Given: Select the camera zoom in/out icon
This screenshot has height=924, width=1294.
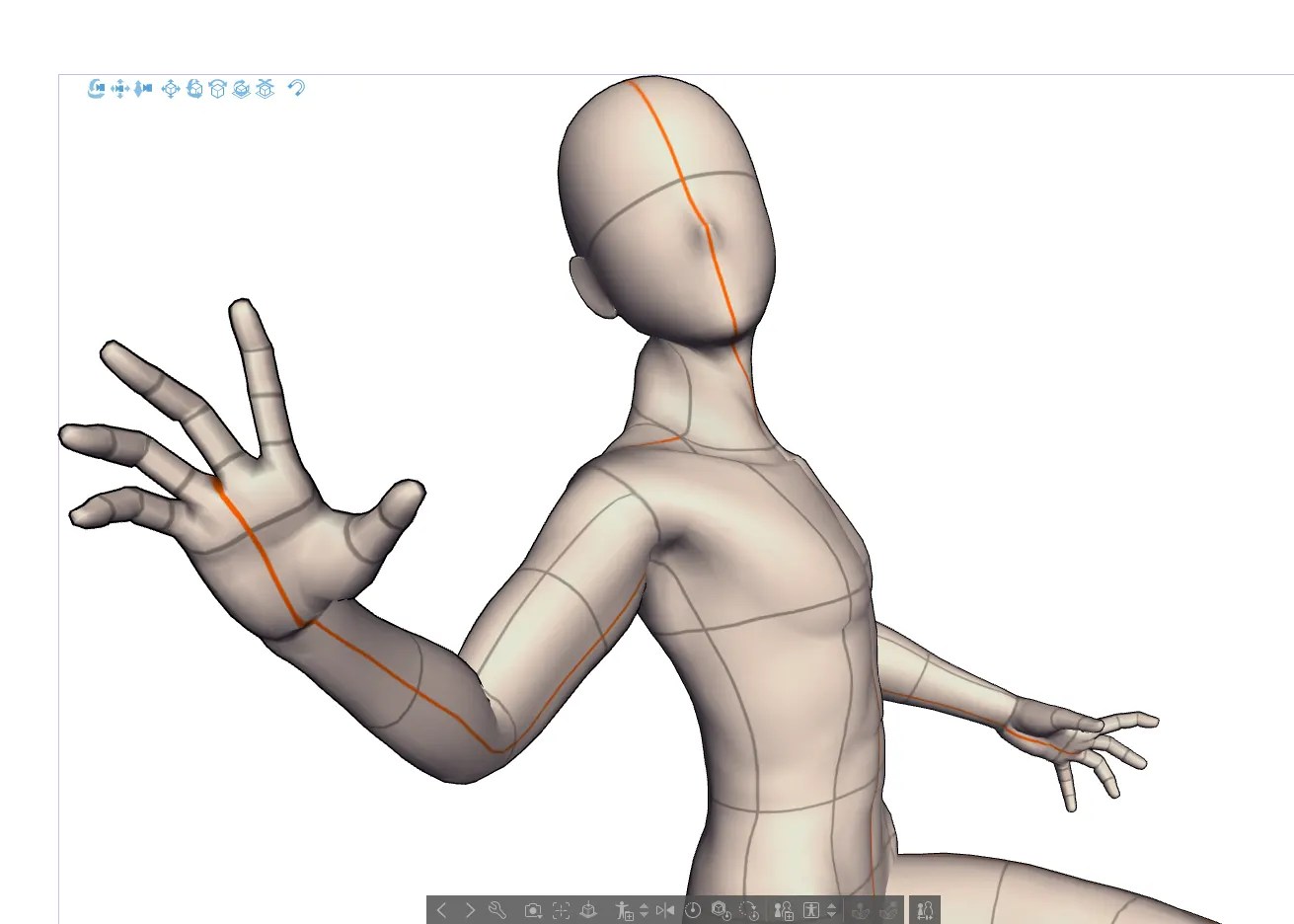Looking at the screenshot, I should (x=143, y=89).
